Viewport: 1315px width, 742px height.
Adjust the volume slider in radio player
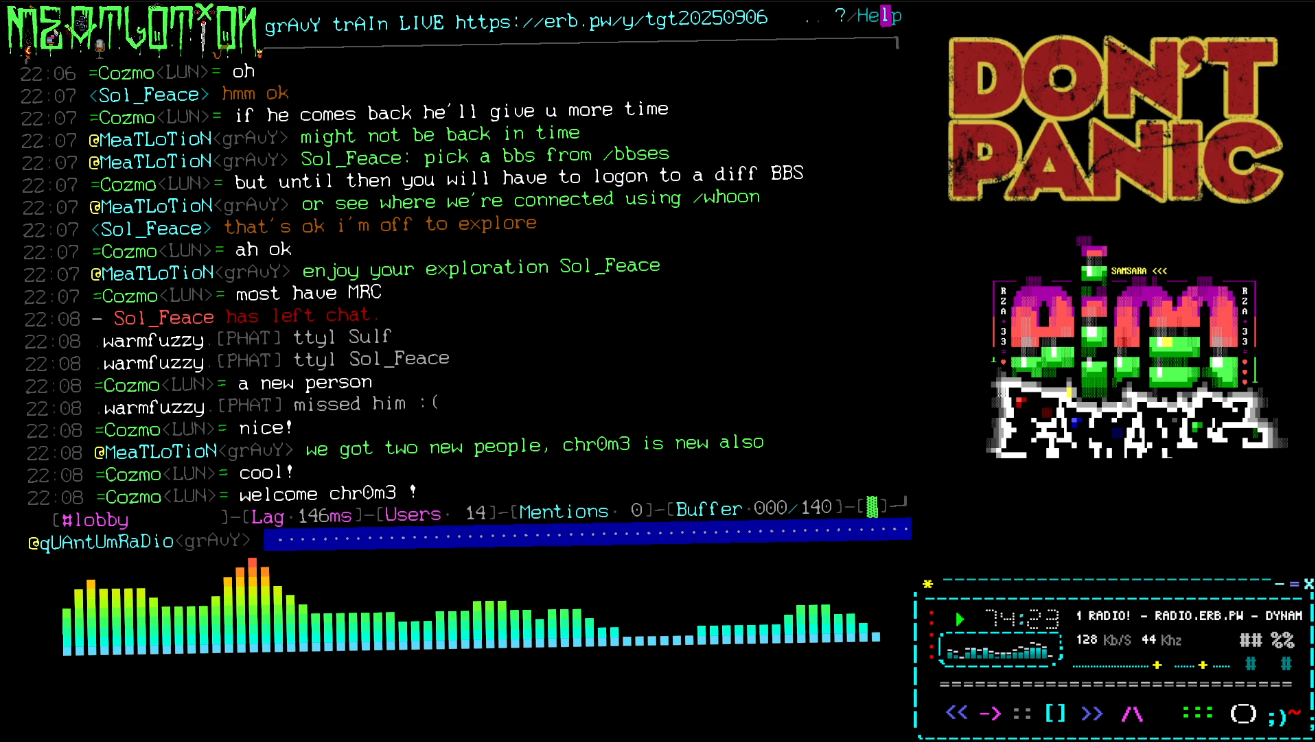coord(1116,664)
